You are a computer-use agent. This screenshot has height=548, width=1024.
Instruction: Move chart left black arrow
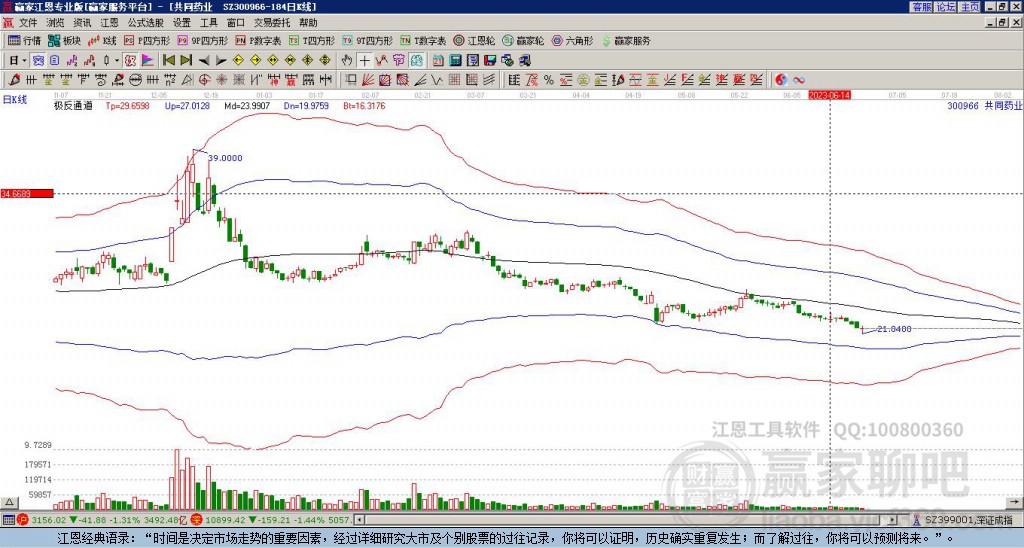[204, 61]
